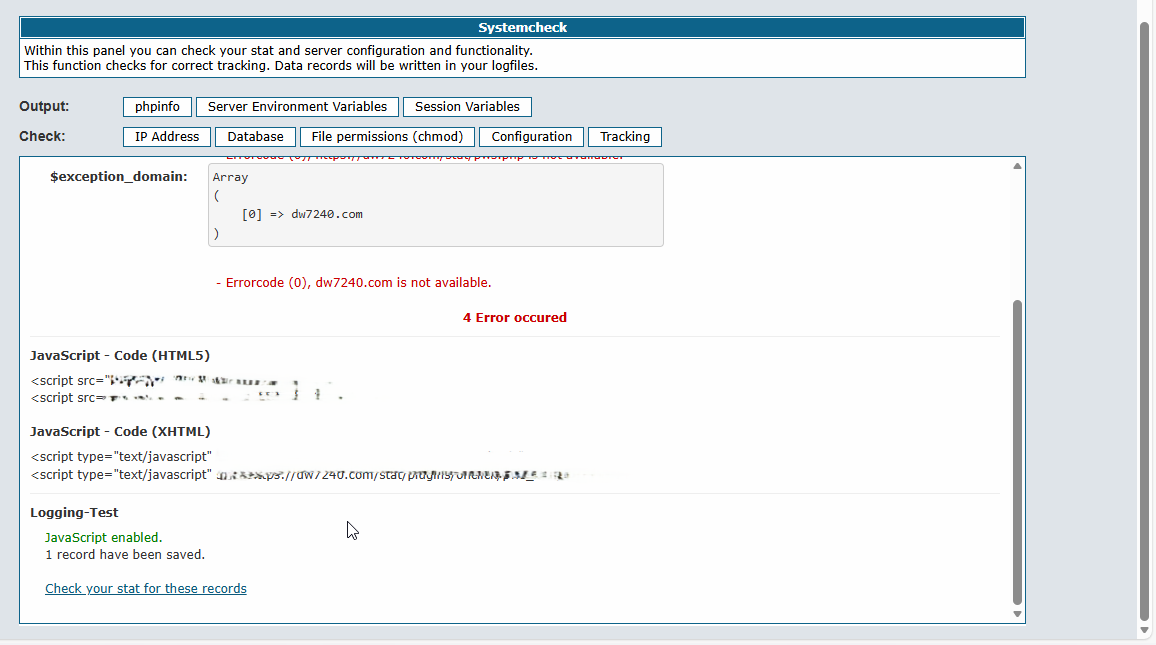The image size is (1156, 645).
Task: Click the Systemcheck panel header
Action: [x=522, y=28]
